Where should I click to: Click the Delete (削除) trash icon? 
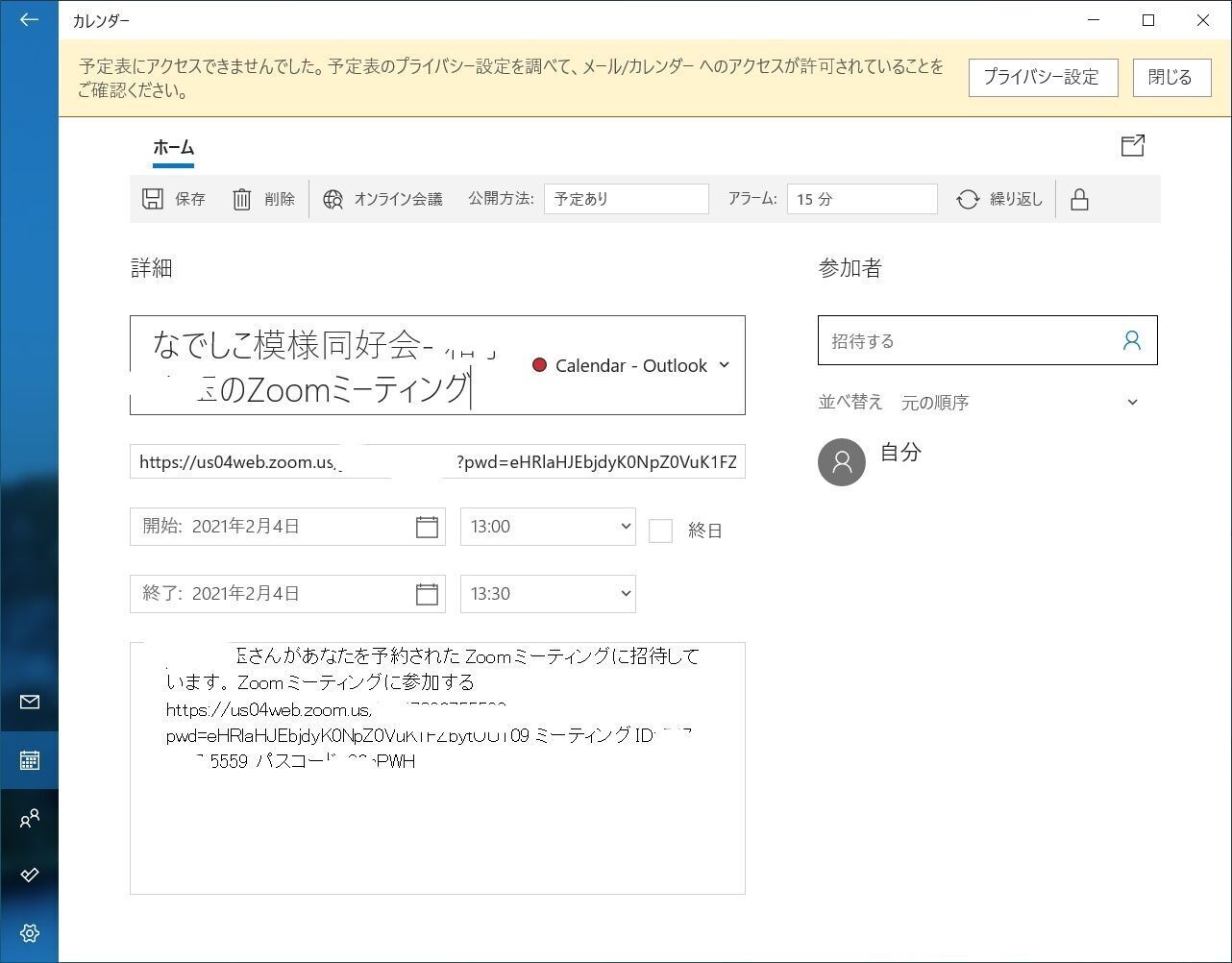coord(242,199)
